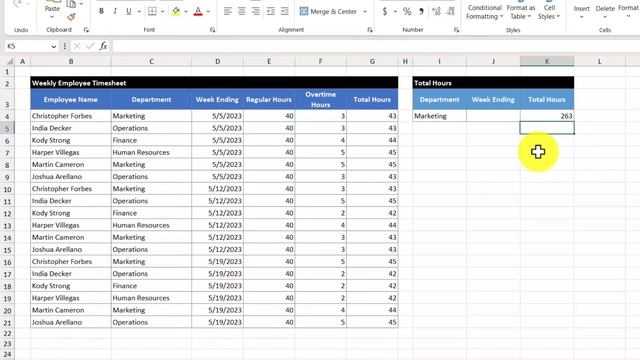The height and width of the screenshot is (360, 640).
Task: Center text horizontally
Action: (x=242, y=11)
